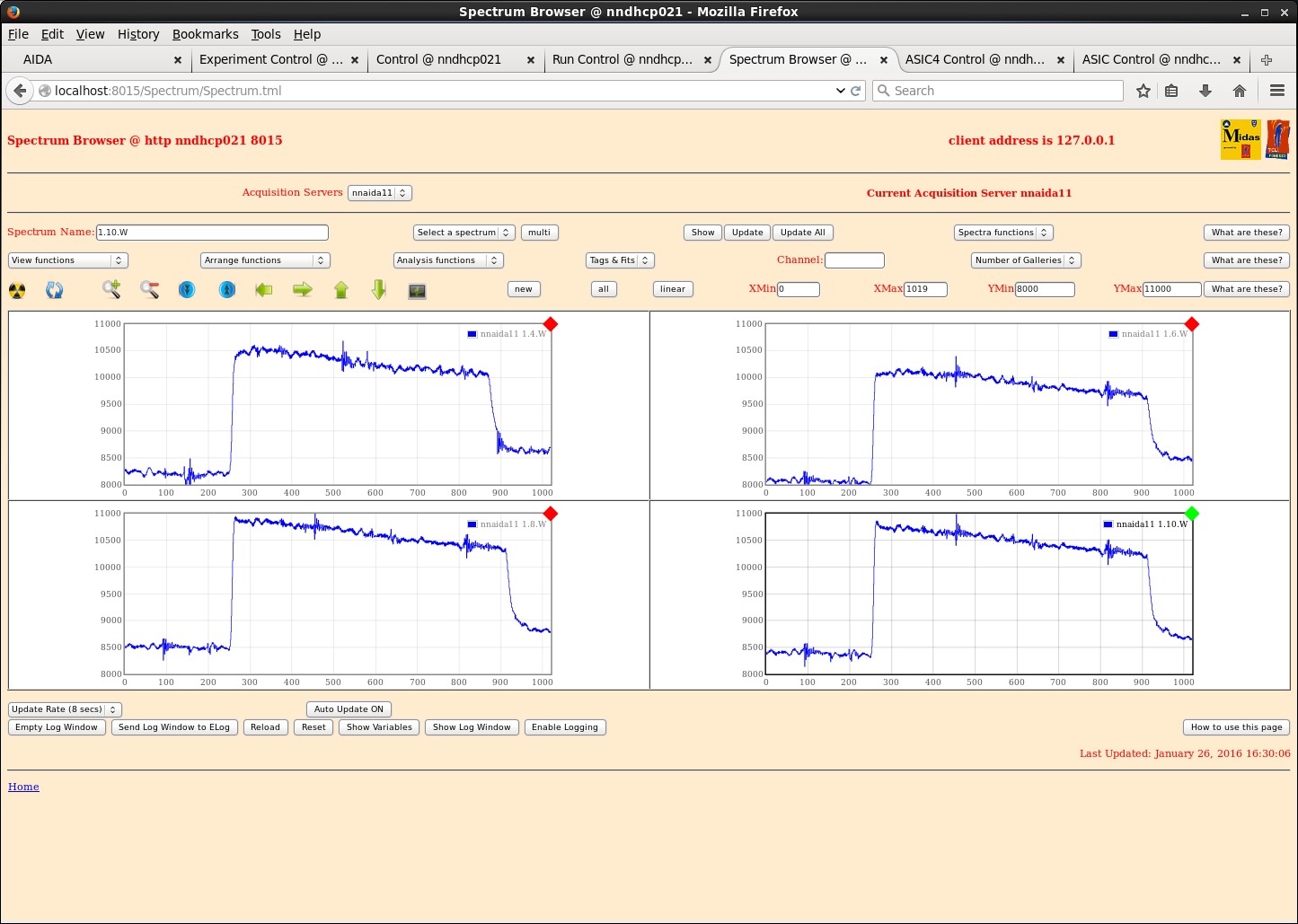Image resolution: width=1298 pixels, height=924 pixels.
Task: Click the Tcl logo beside Midas
Action: point(1277,140)
